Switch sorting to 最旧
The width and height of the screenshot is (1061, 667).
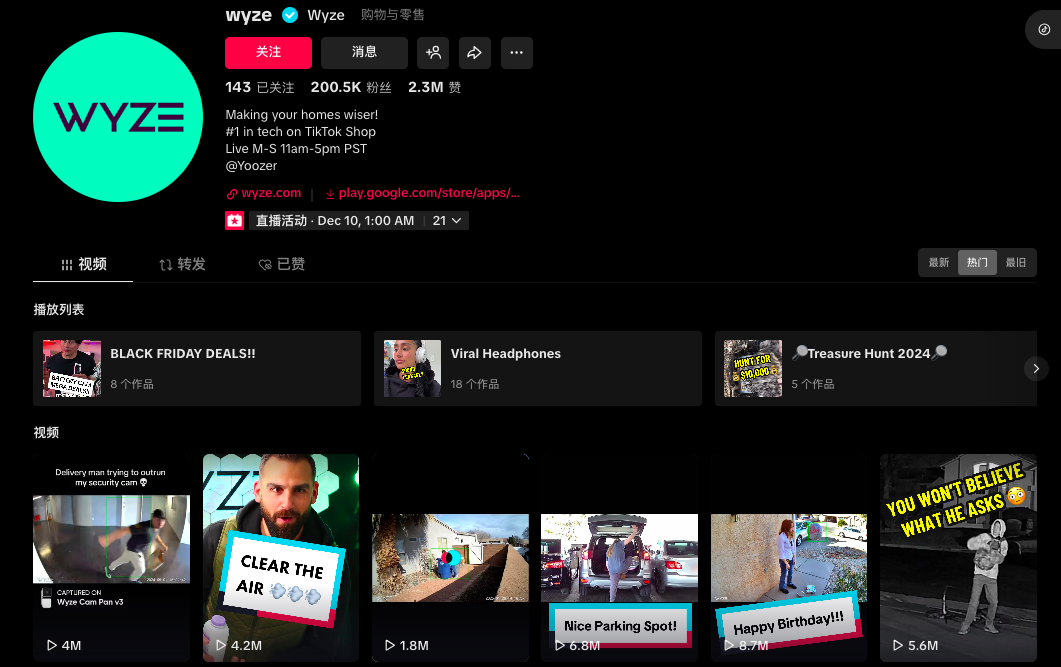click(x=1015, y=262)
